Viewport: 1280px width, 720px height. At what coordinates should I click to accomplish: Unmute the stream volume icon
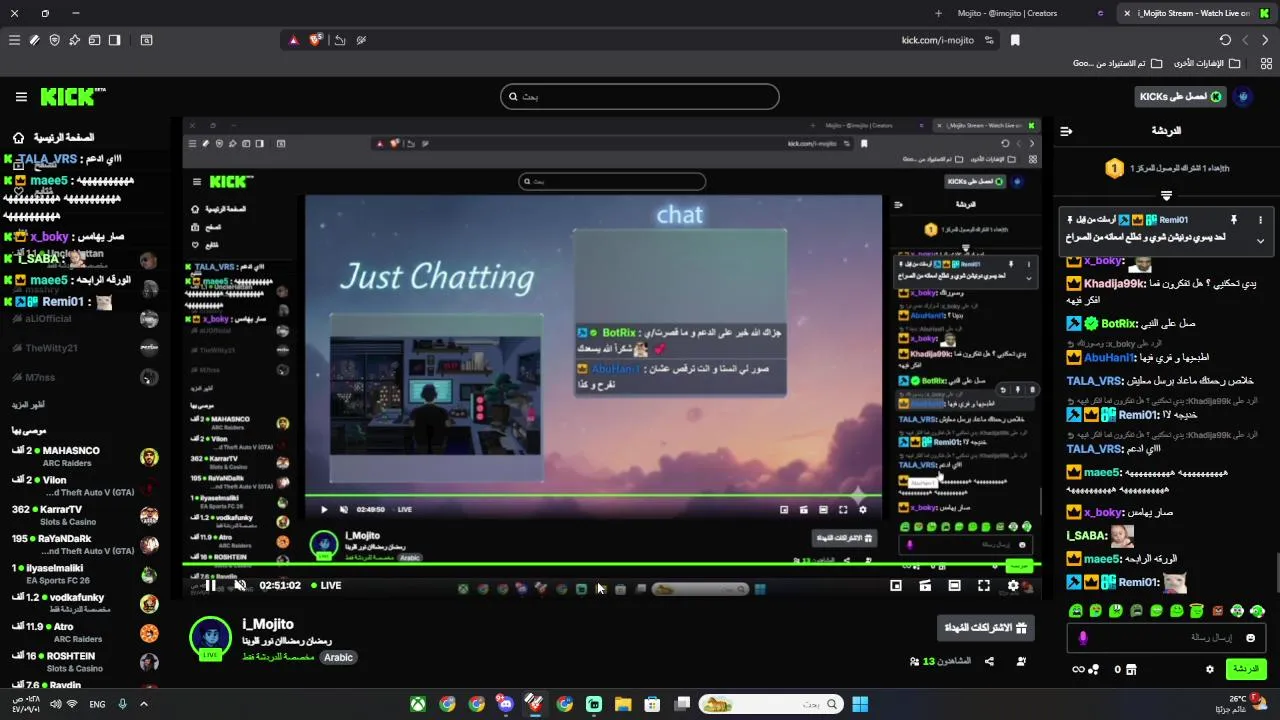point(240,586)
